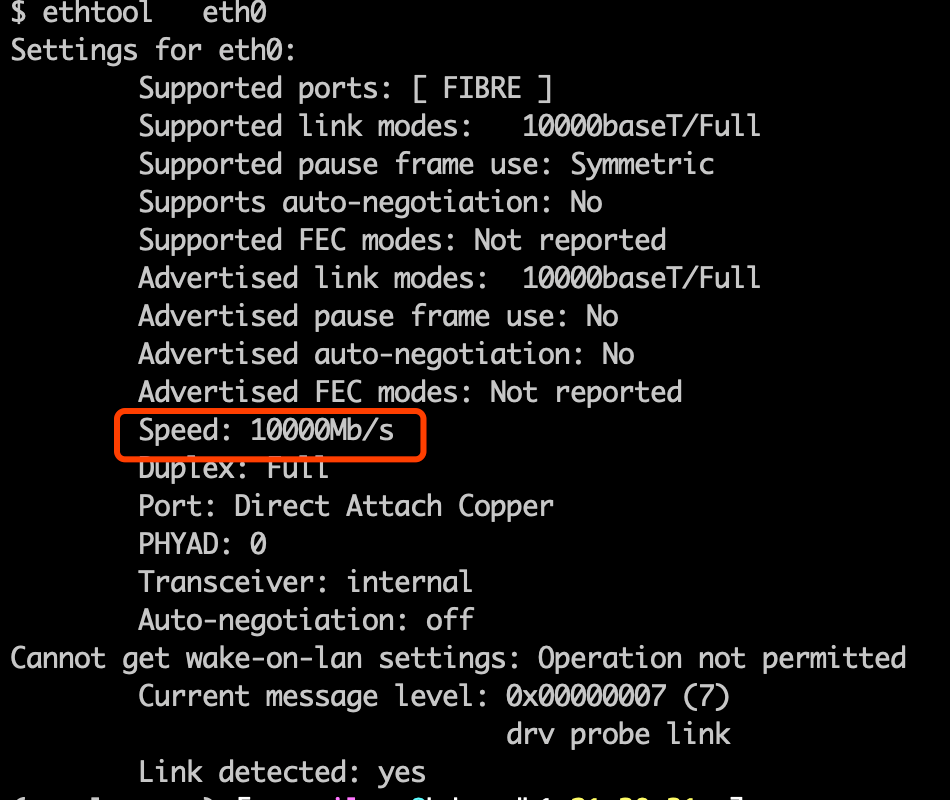Click Supported FEC modes Not reported
The image size is (950, 800).
tap(402, 241)
